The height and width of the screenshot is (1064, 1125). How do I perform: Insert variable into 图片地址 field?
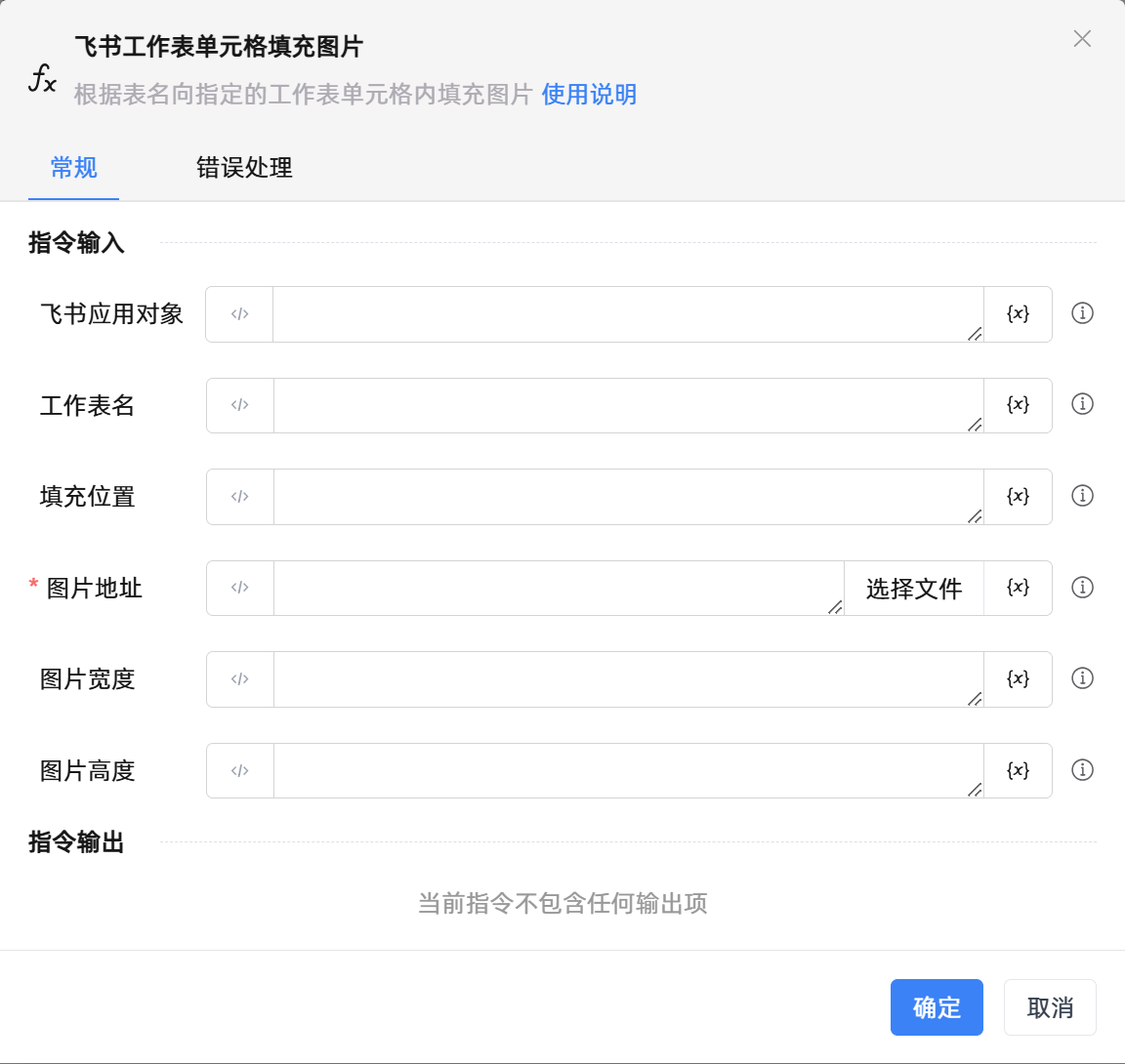[x=1018, y=588]
